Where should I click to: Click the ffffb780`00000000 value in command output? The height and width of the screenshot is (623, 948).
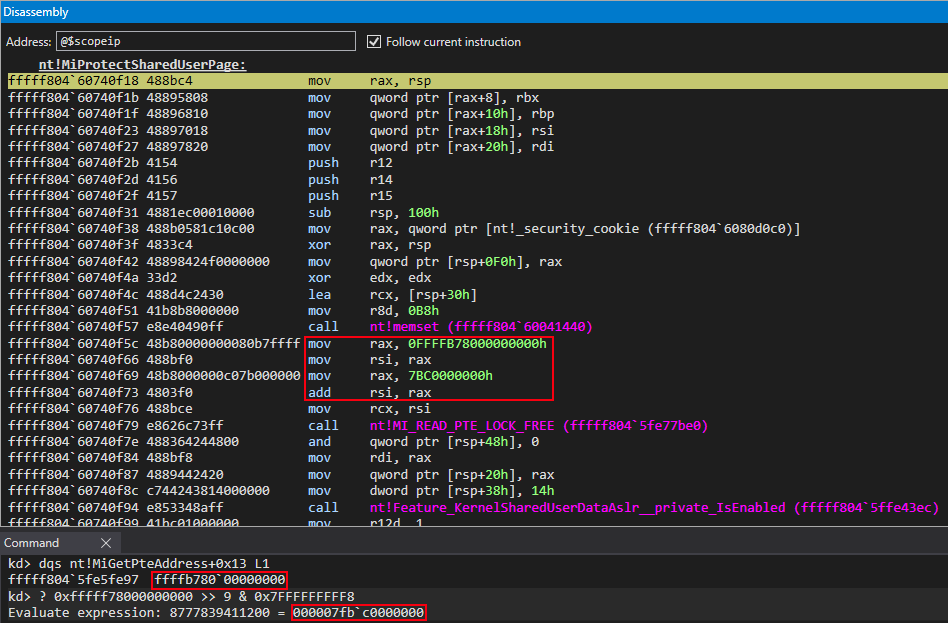click(219, 580)
